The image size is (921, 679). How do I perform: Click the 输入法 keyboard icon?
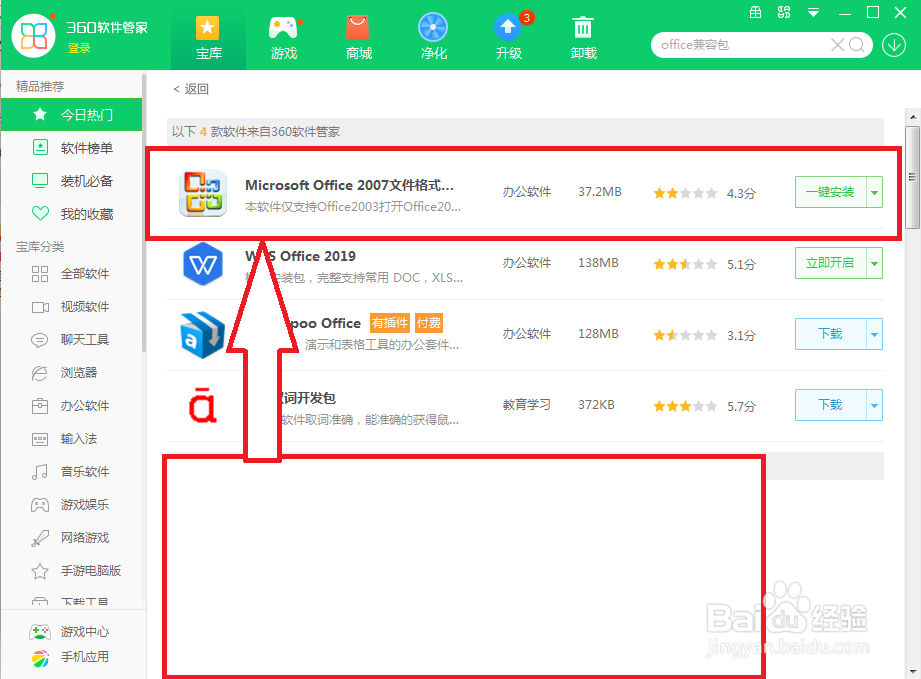pyautogui.click(x=40, y=439)
